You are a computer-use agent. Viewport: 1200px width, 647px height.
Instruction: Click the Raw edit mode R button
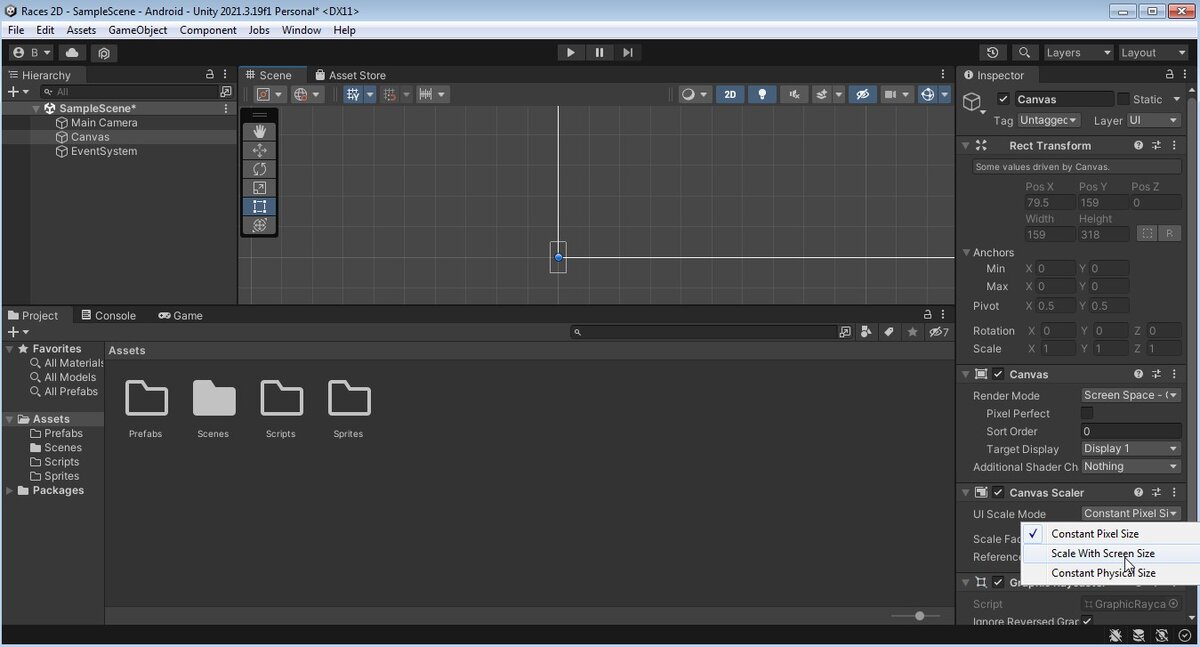tap(1170, 233)
